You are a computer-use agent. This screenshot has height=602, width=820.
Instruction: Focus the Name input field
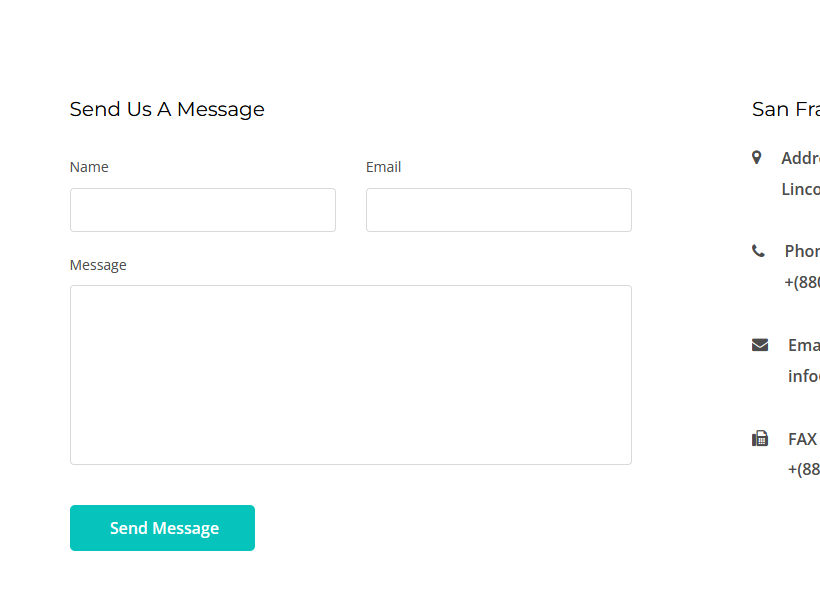(x=203, y=210)
